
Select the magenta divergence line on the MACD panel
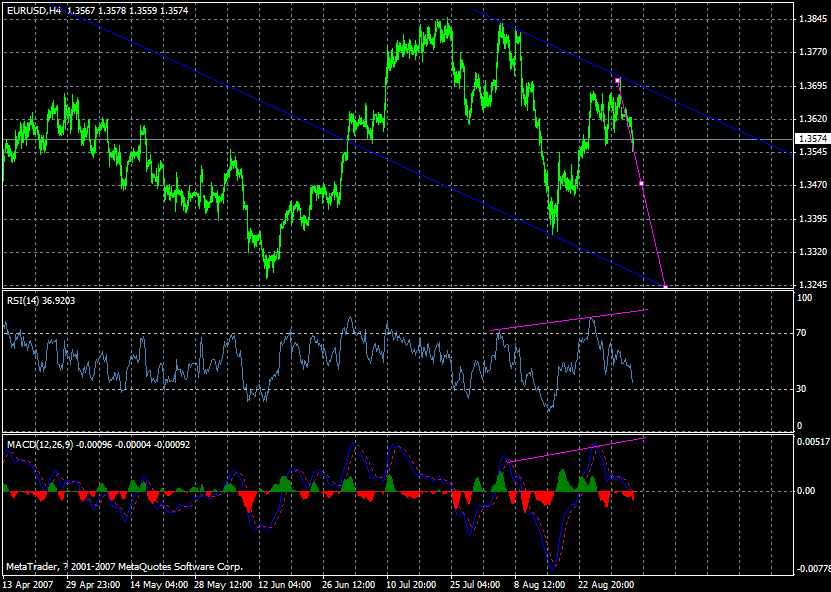coord(577,450)
